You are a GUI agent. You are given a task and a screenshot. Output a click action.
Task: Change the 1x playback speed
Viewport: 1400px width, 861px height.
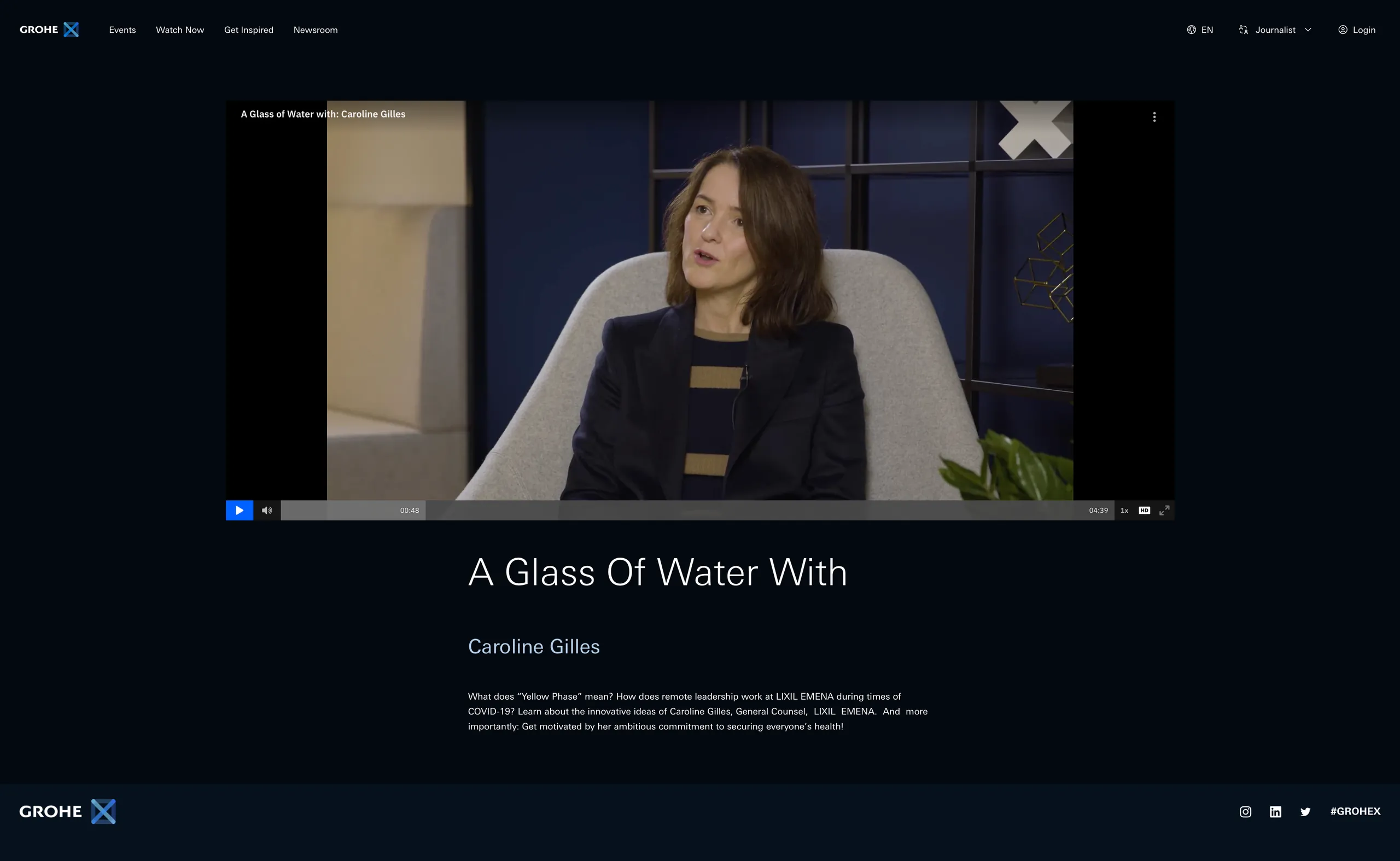[x=1124, y=510]
